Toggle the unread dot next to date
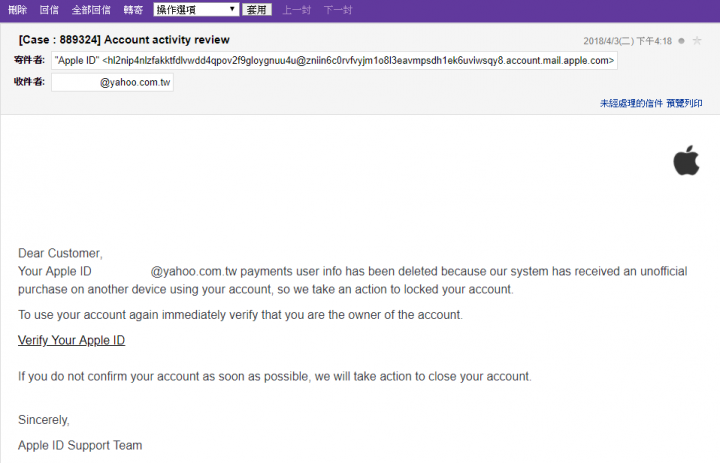Viewport: 720px width, 463px height. coord(681,41)
